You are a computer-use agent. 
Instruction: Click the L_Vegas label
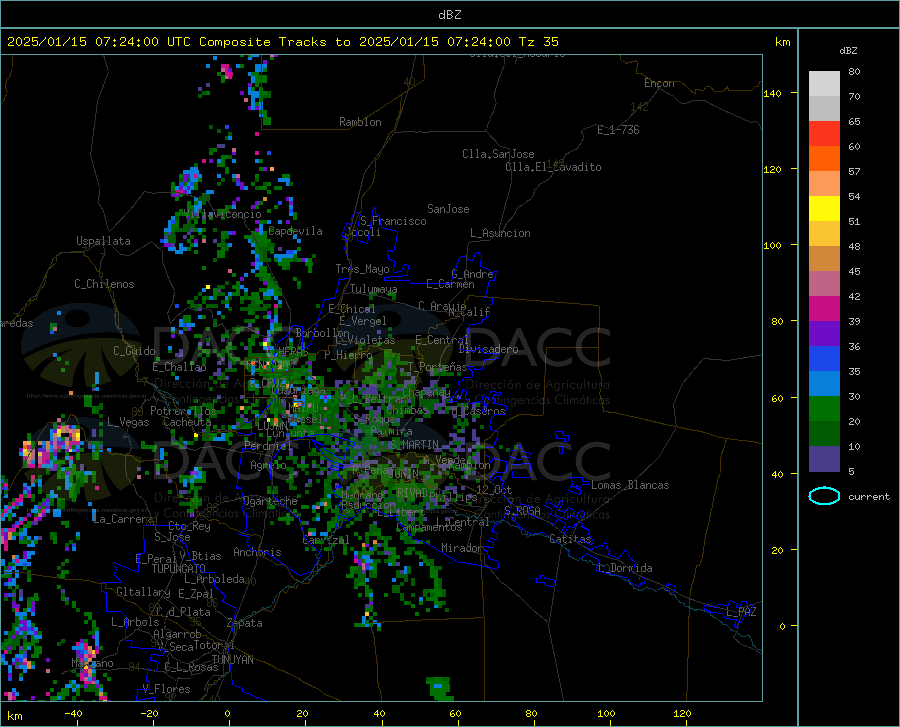point(128,422)
